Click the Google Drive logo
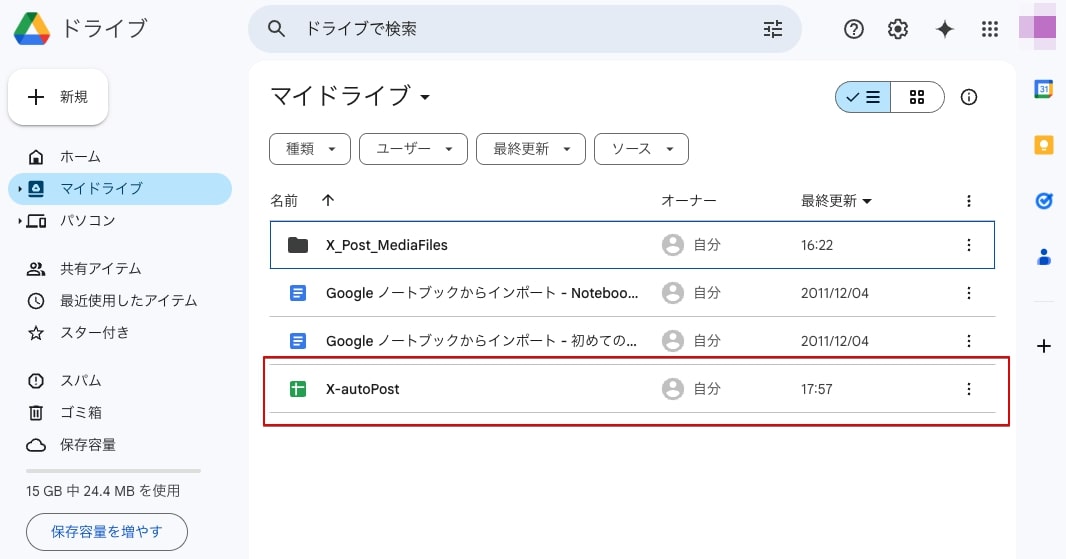 (x=31, y=29)
